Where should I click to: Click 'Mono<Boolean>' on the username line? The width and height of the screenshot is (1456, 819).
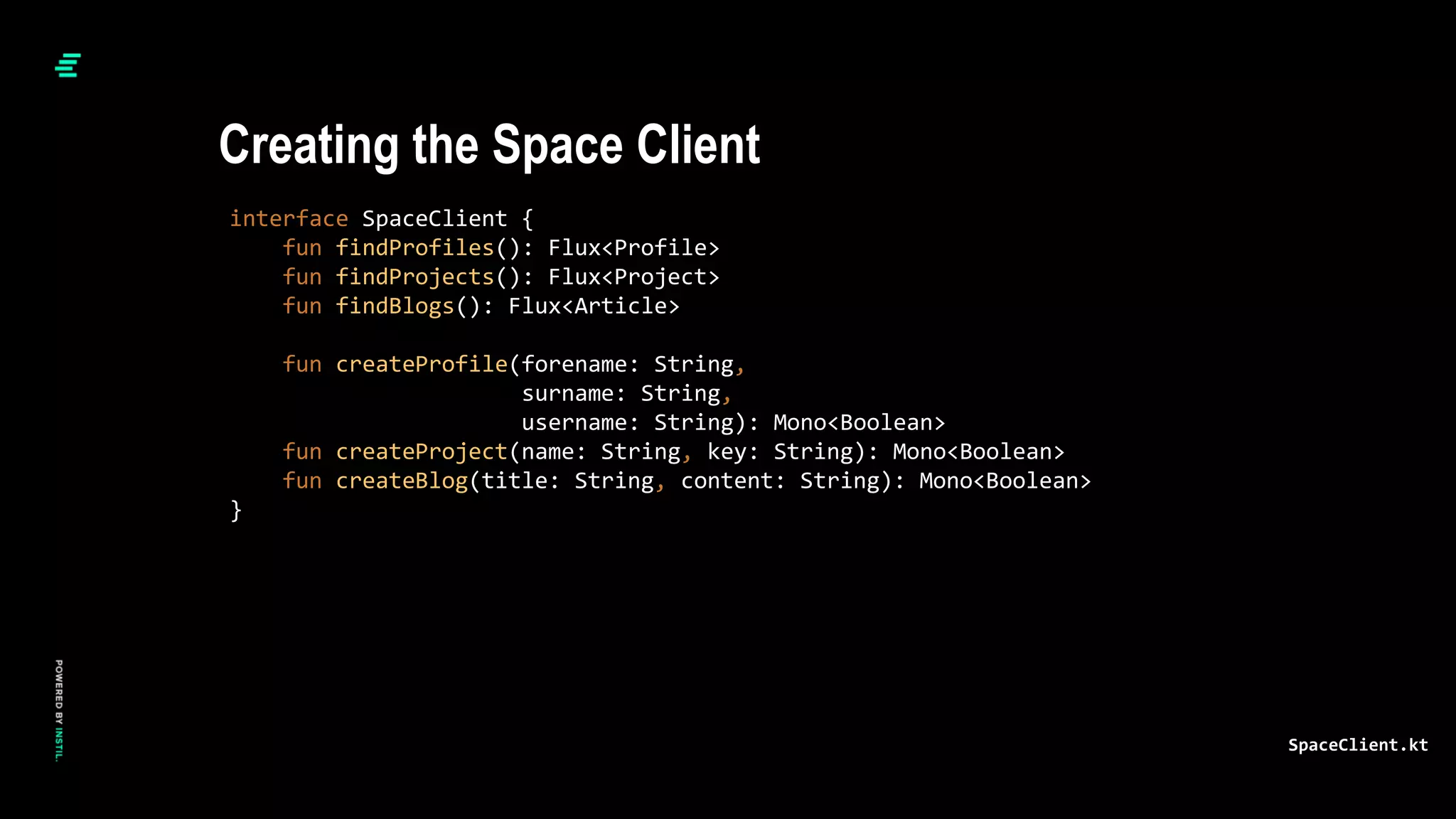tap(859, 422)
